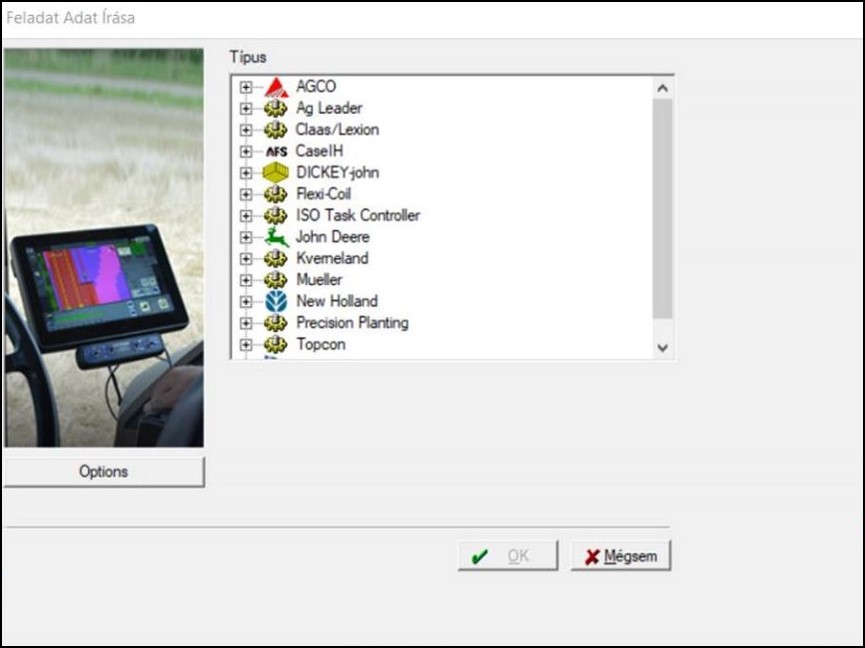Click the Claas/Lexion gear icon
The height and width of the screenshot is (648, 865).
pos(276,130)
